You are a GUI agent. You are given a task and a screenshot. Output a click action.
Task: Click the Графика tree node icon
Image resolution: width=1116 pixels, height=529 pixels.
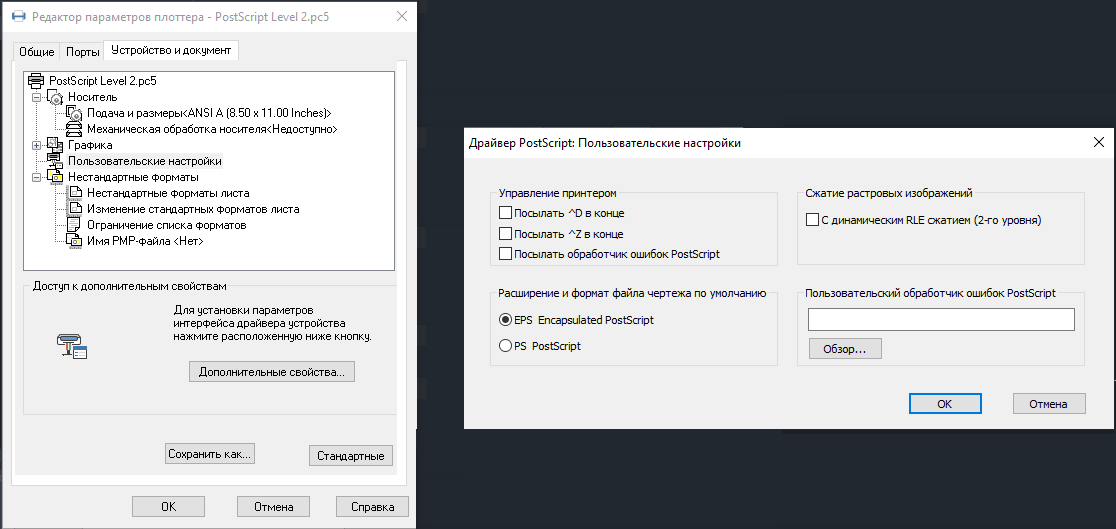[55, 145]
